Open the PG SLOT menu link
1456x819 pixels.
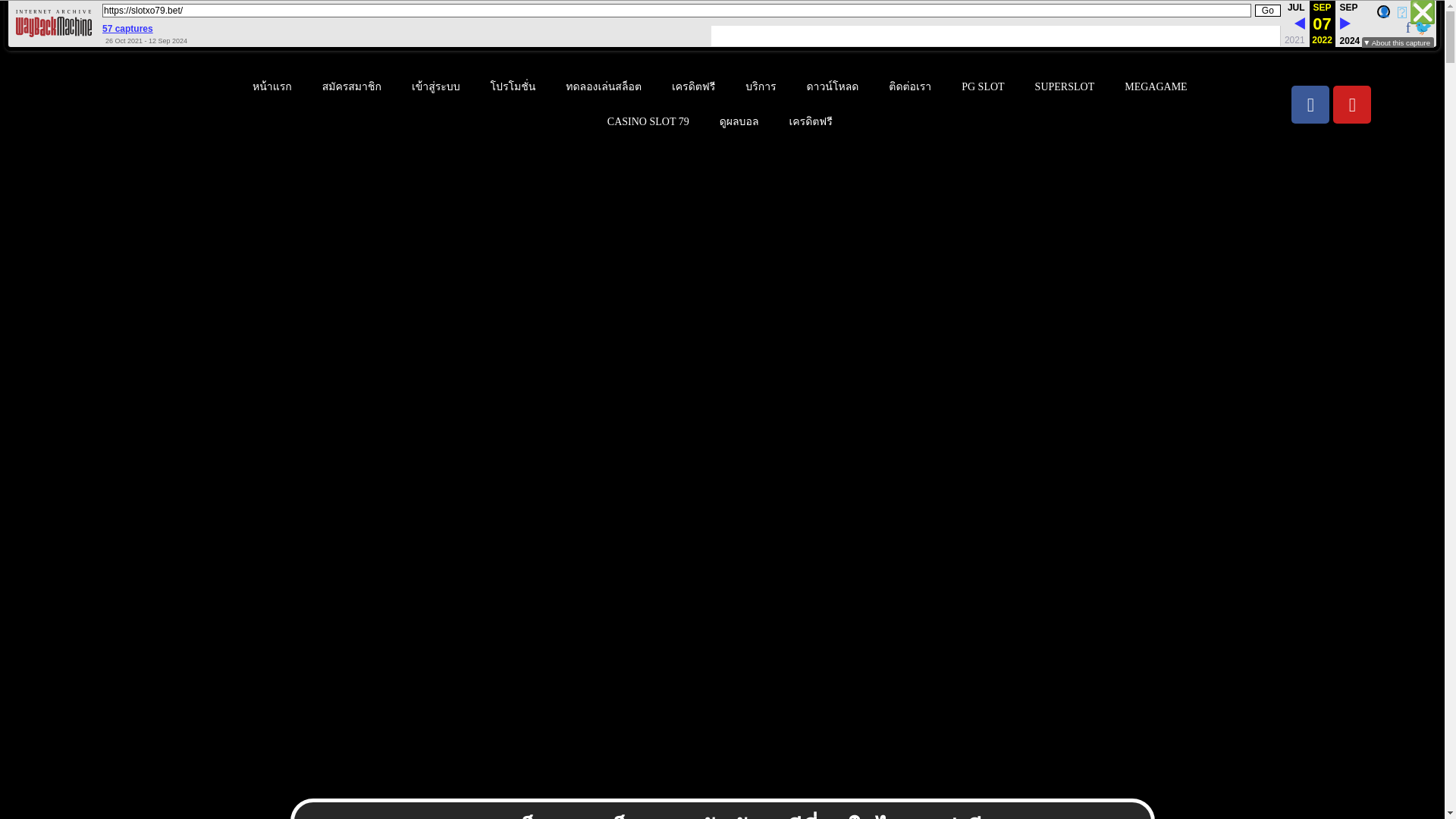point(983,87)
